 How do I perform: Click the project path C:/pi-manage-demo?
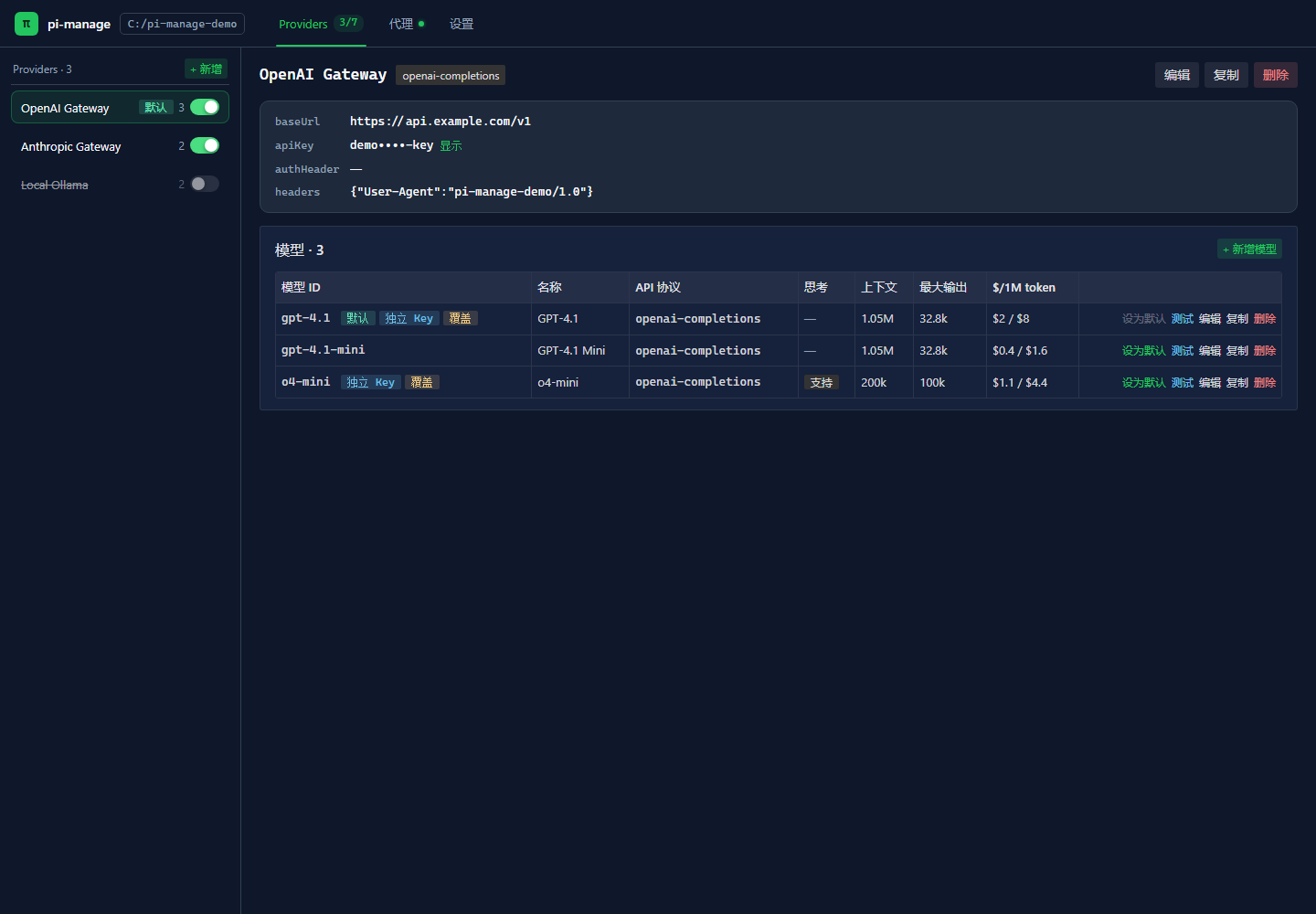click(x=182, y=24)
